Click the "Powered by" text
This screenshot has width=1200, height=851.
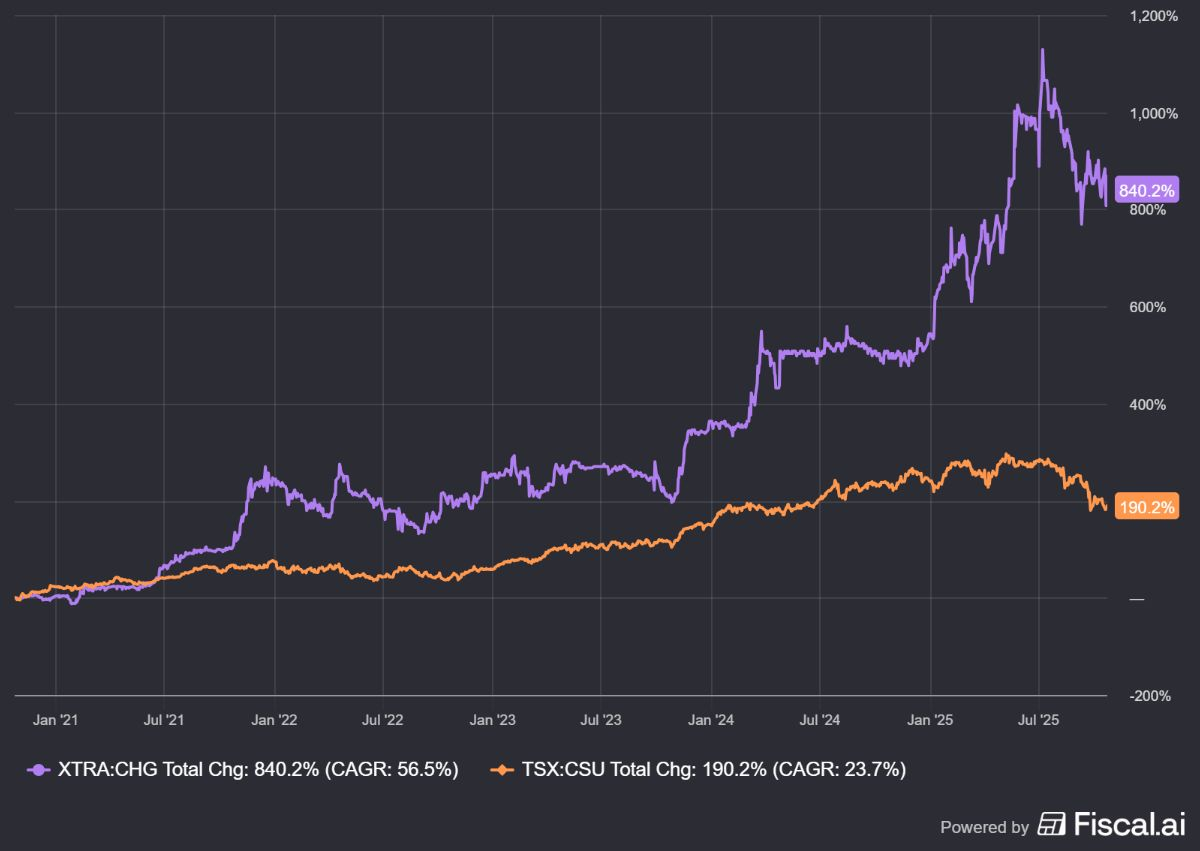[984, 827]
